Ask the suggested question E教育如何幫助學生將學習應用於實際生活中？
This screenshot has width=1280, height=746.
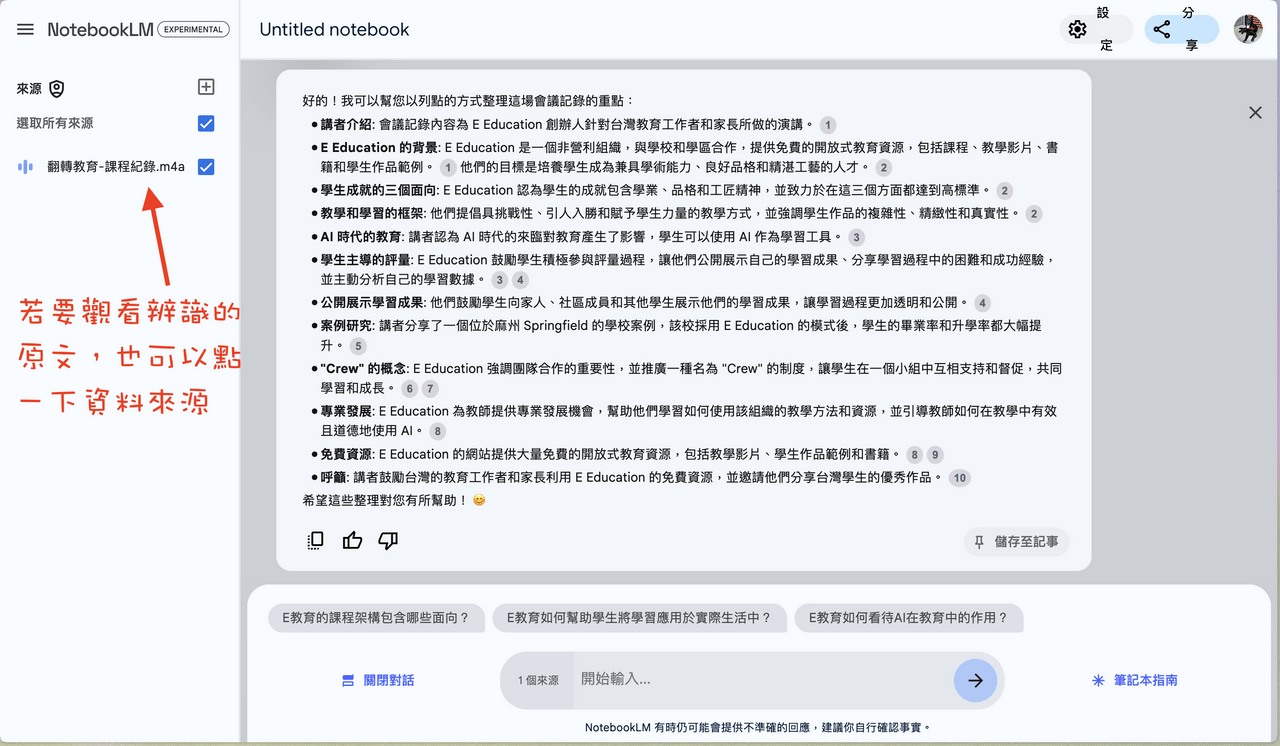pyautogui.click(x=640, y=618)
